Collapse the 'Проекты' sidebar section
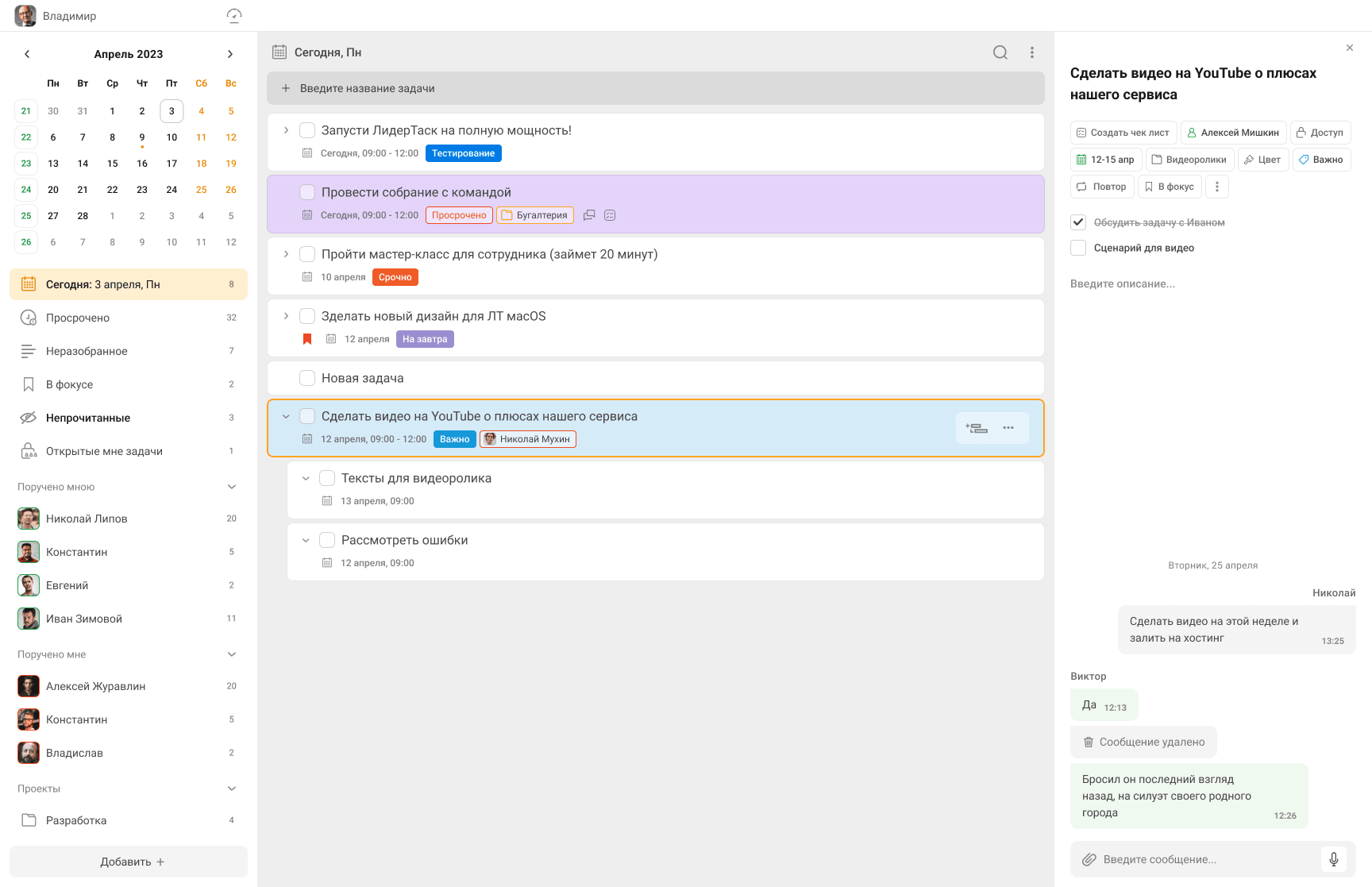The width and height of the screenshot is (1372, 887). click(232, 789)
